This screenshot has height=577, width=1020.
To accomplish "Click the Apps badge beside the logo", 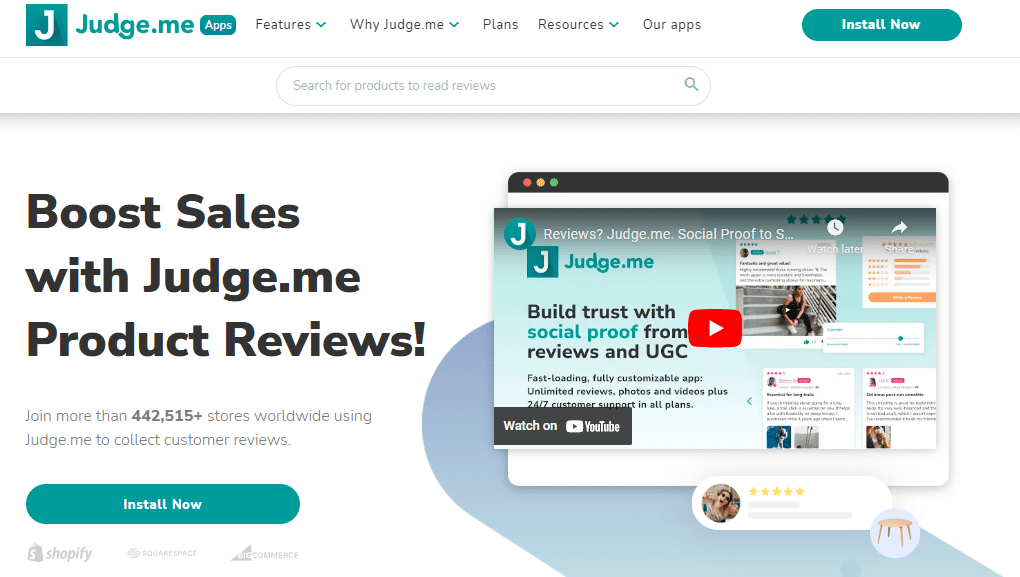I will (x=218, y=25).
